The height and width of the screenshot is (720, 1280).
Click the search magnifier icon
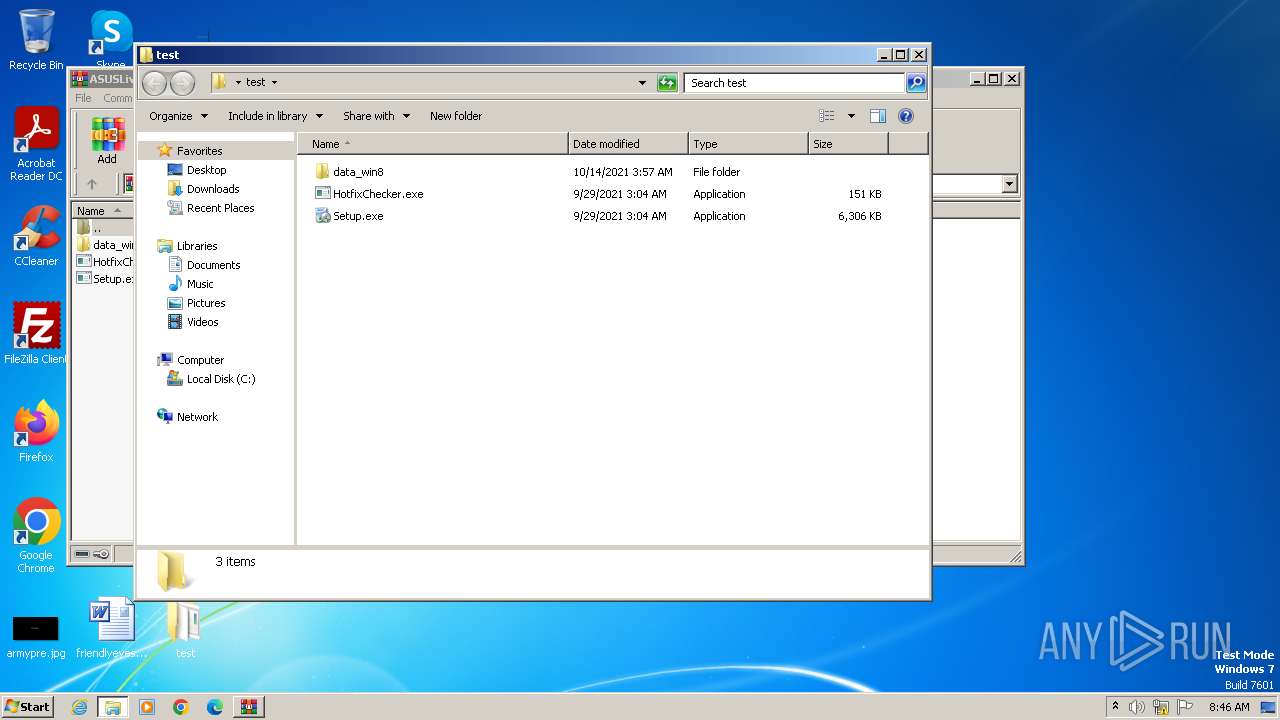916,83
